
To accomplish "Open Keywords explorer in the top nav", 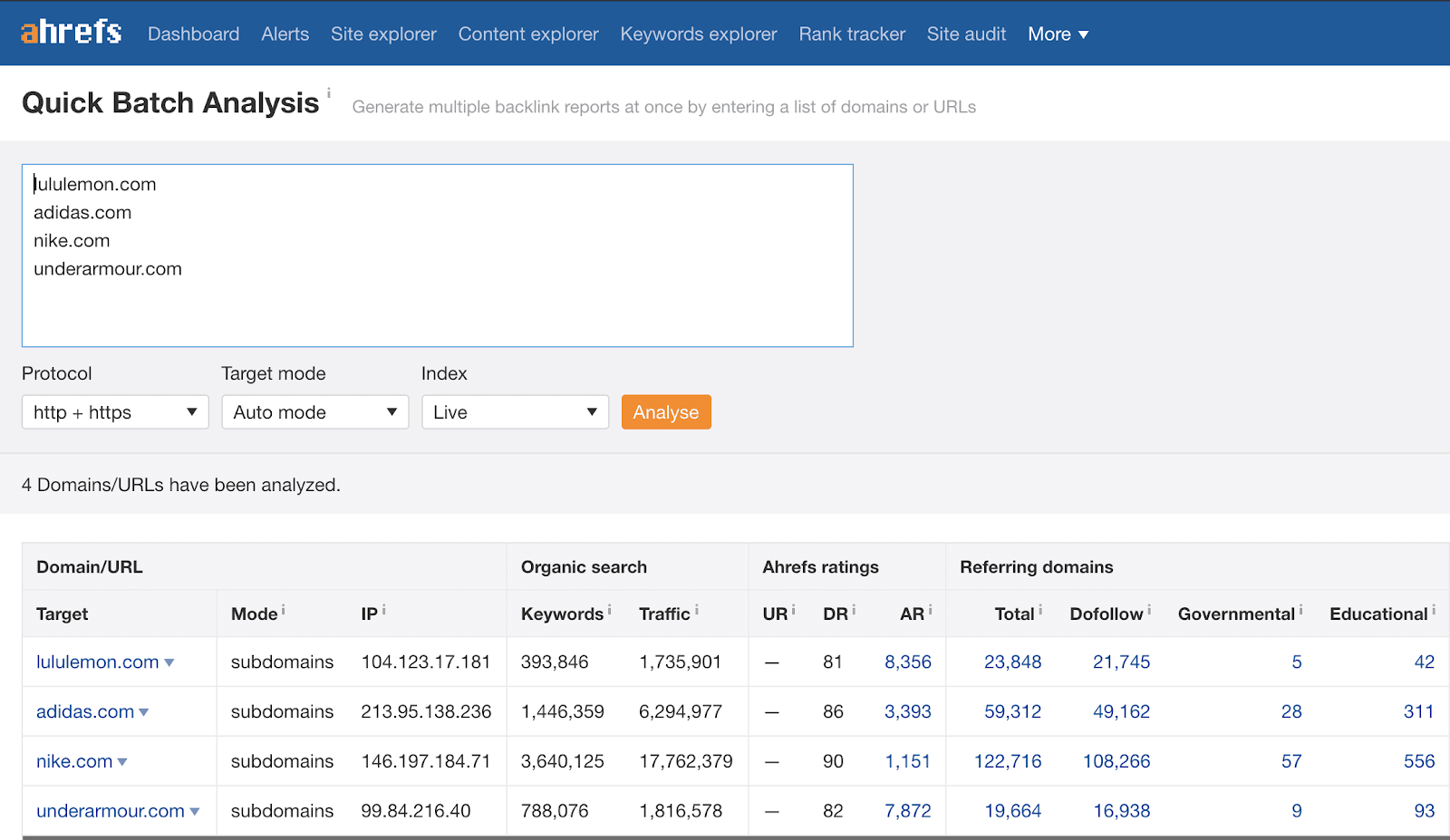I will tap(699, 34).
